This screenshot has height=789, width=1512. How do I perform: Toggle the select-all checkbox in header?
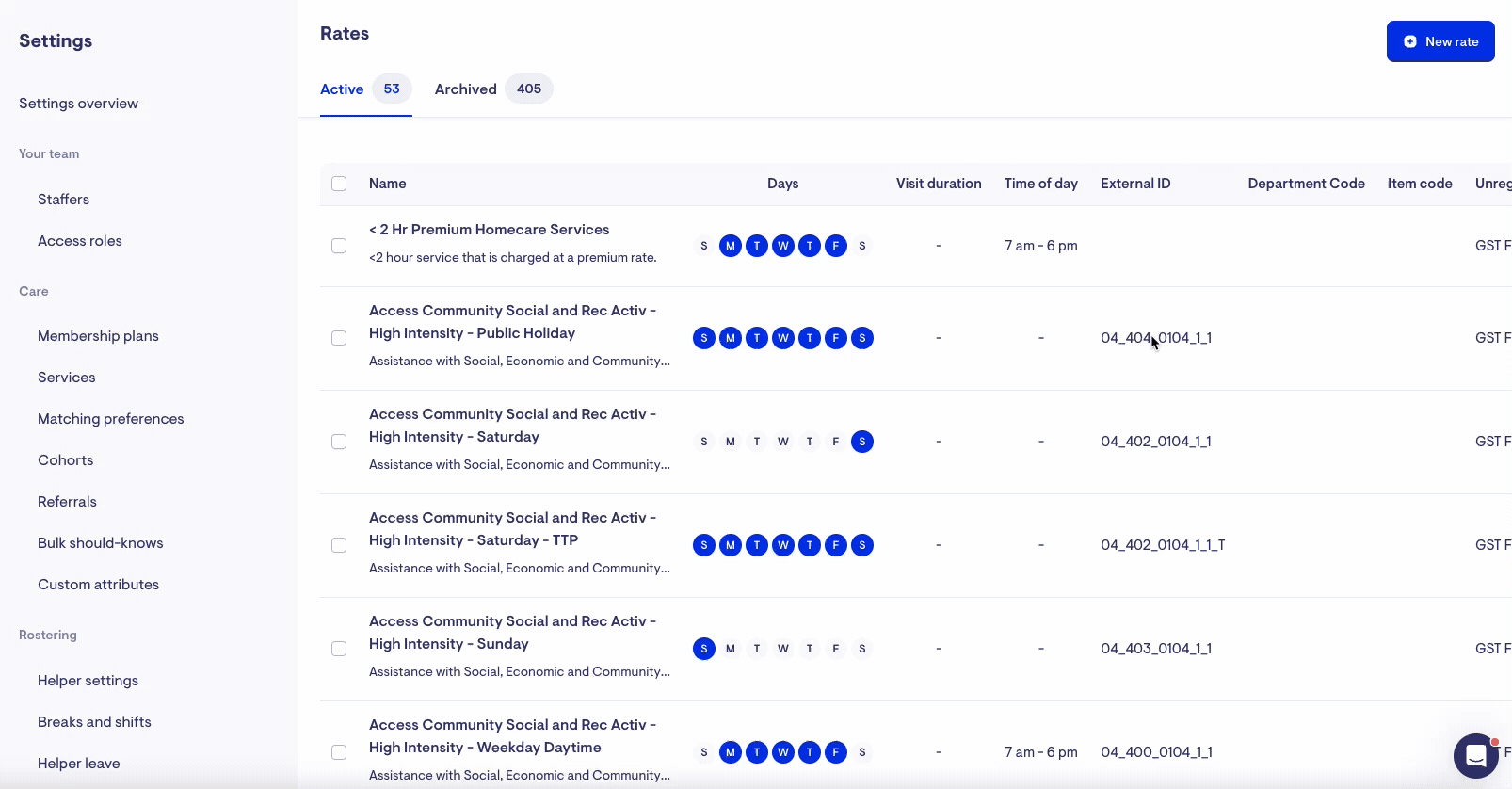coord(339,184)
